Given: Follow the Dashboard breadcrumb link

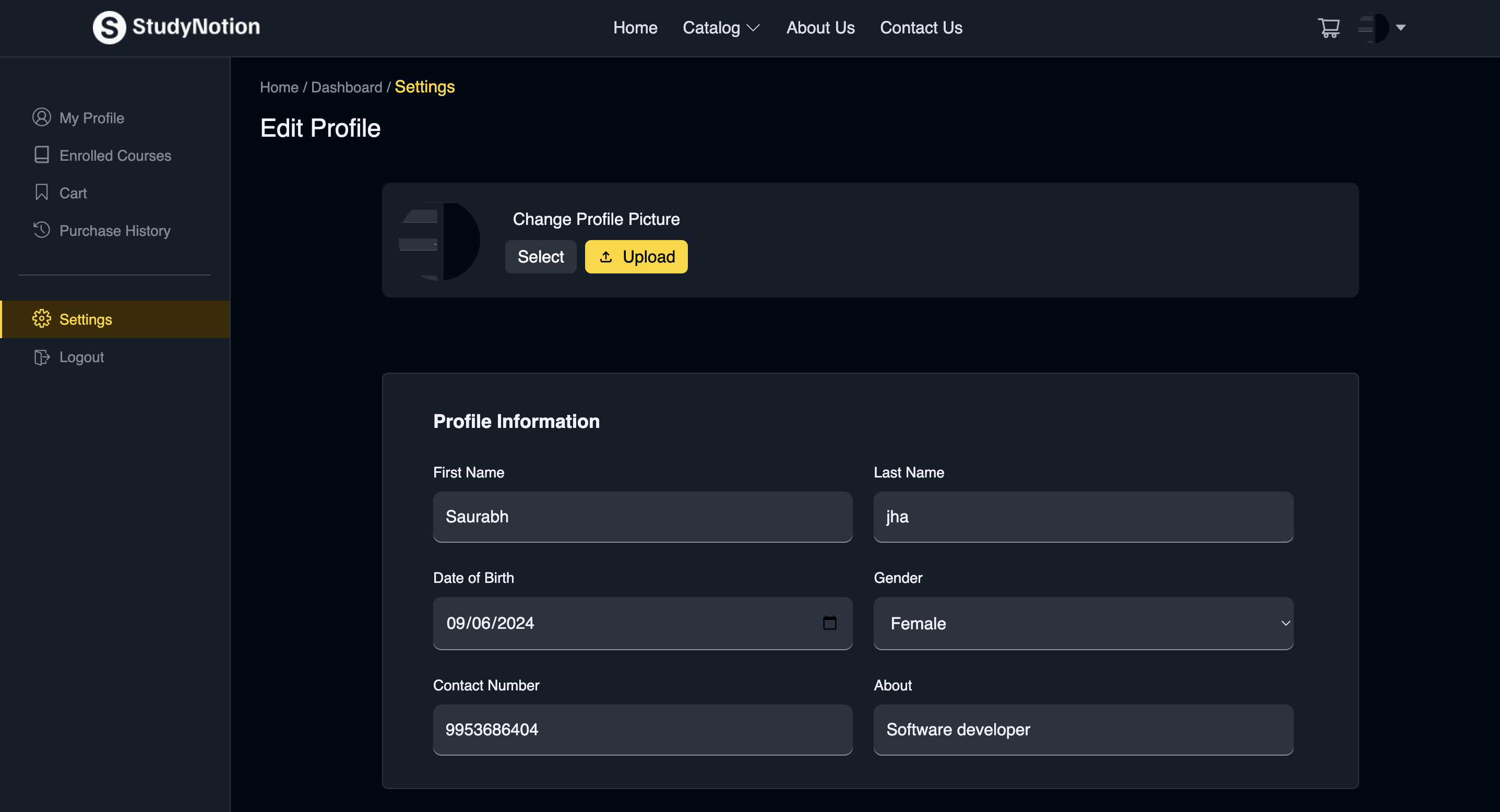Looking at the screenshot, I should tap(347, 87).
